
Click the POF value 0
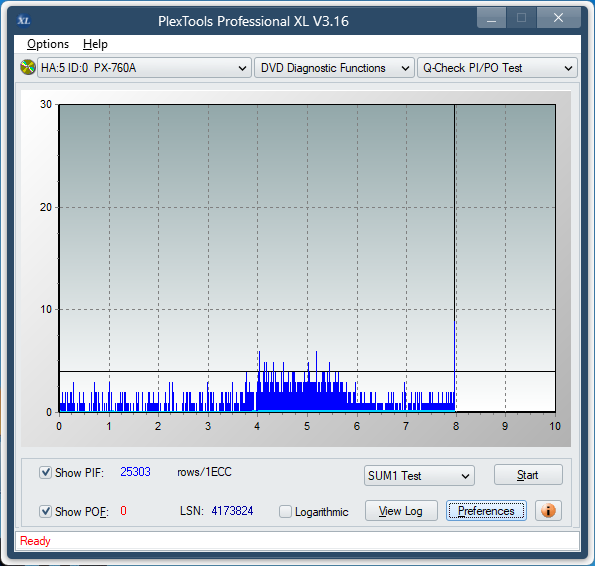(123, 511)
